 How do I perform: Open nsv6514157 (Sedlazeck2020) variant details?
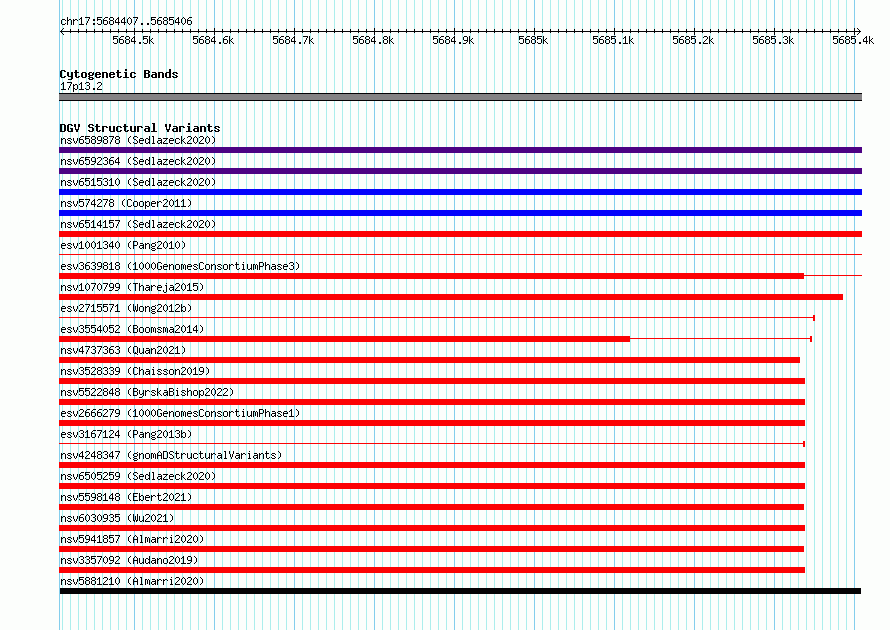(138, 224)
